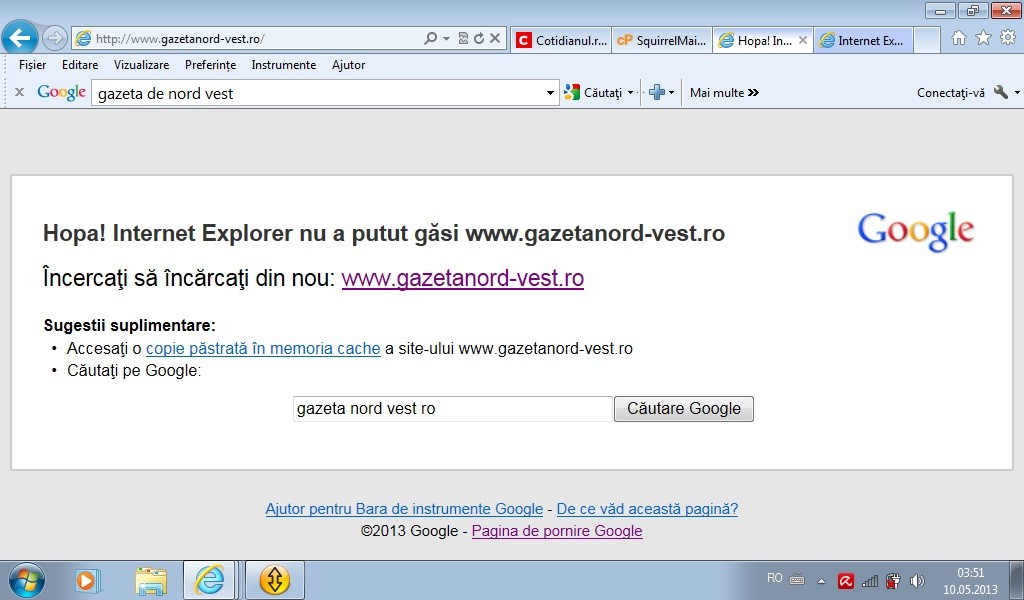Open the Fișier menu
This screenshot has height=600, width=1024.
(33, 65)
